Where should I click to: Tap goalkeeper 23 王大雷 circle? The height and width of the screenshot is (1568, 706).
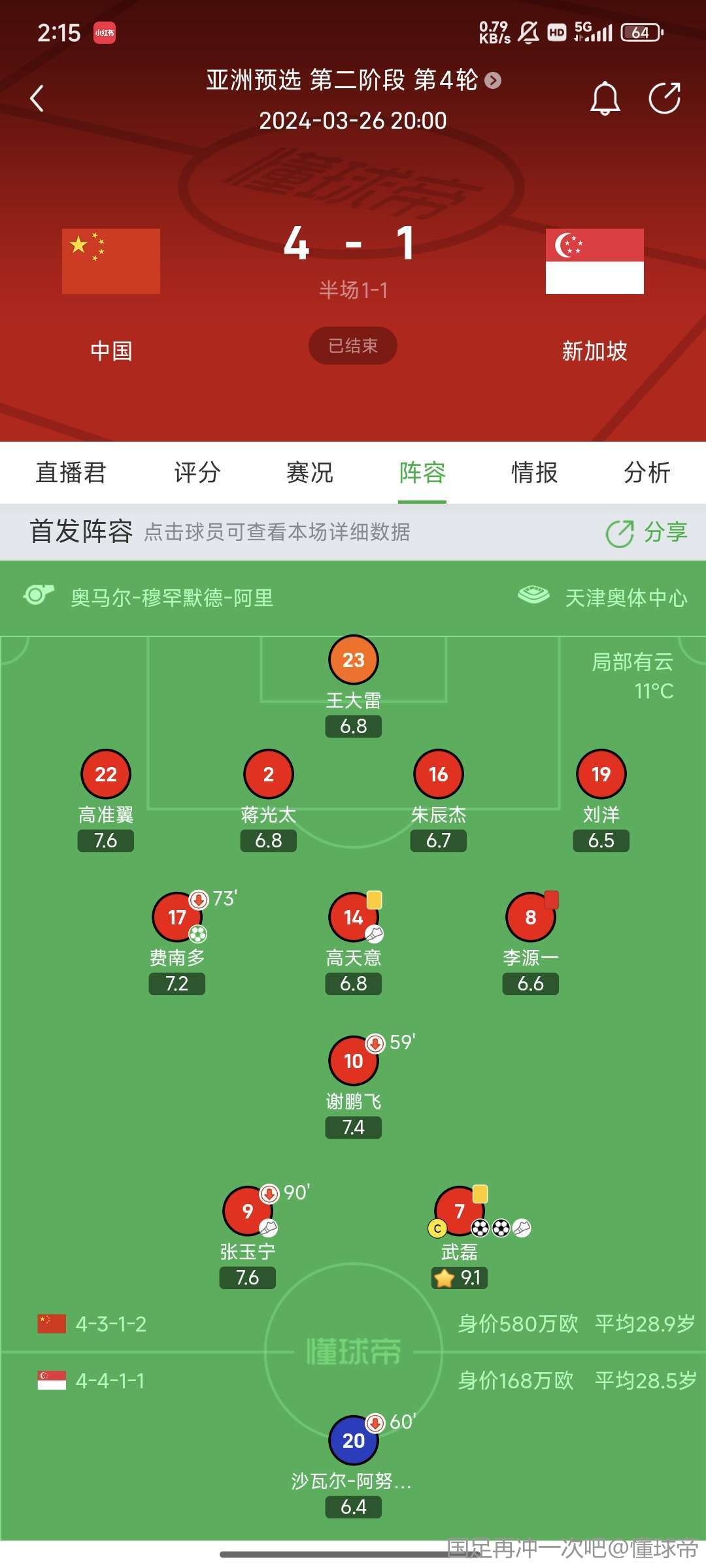point(354,660)
